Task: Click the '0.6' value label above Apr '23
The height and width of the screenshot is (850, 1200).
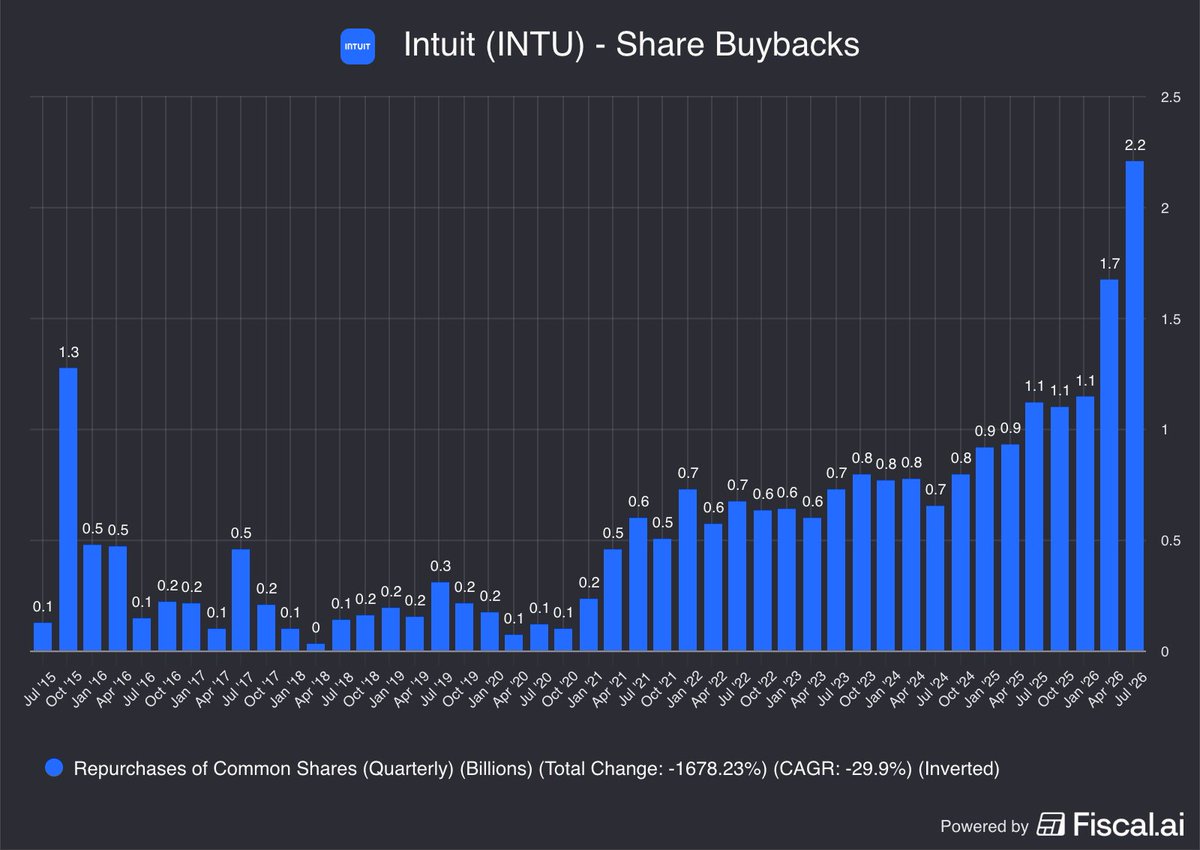Action: 811,501
